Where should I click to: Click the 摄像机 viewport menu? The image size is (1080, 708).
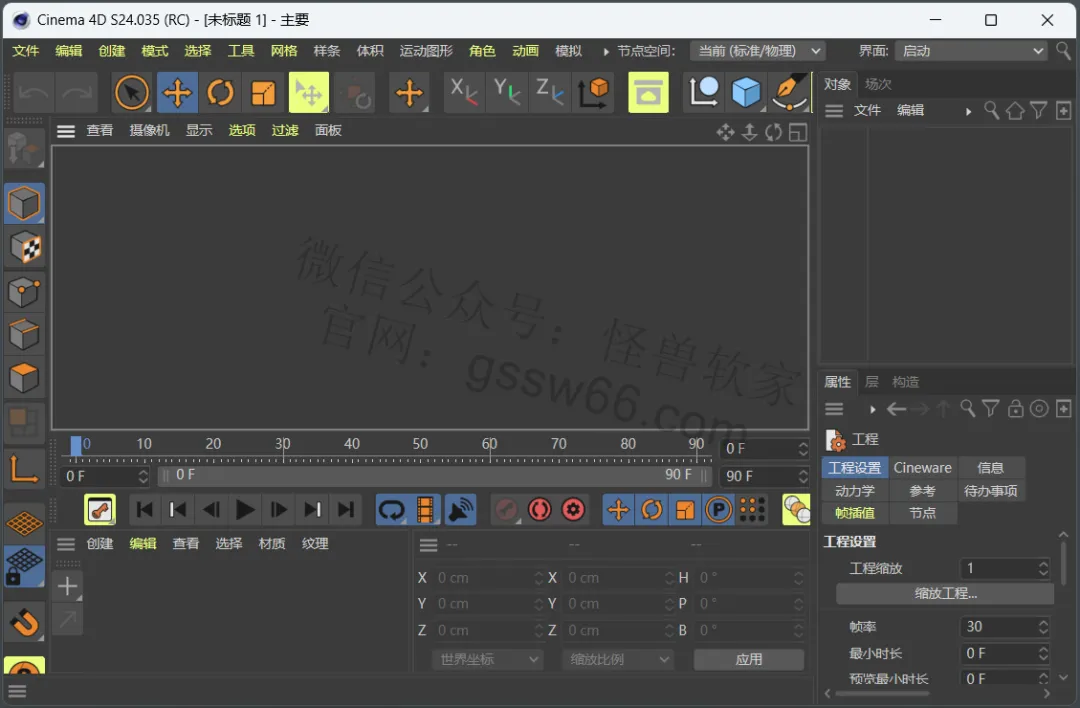coord(149,130)
